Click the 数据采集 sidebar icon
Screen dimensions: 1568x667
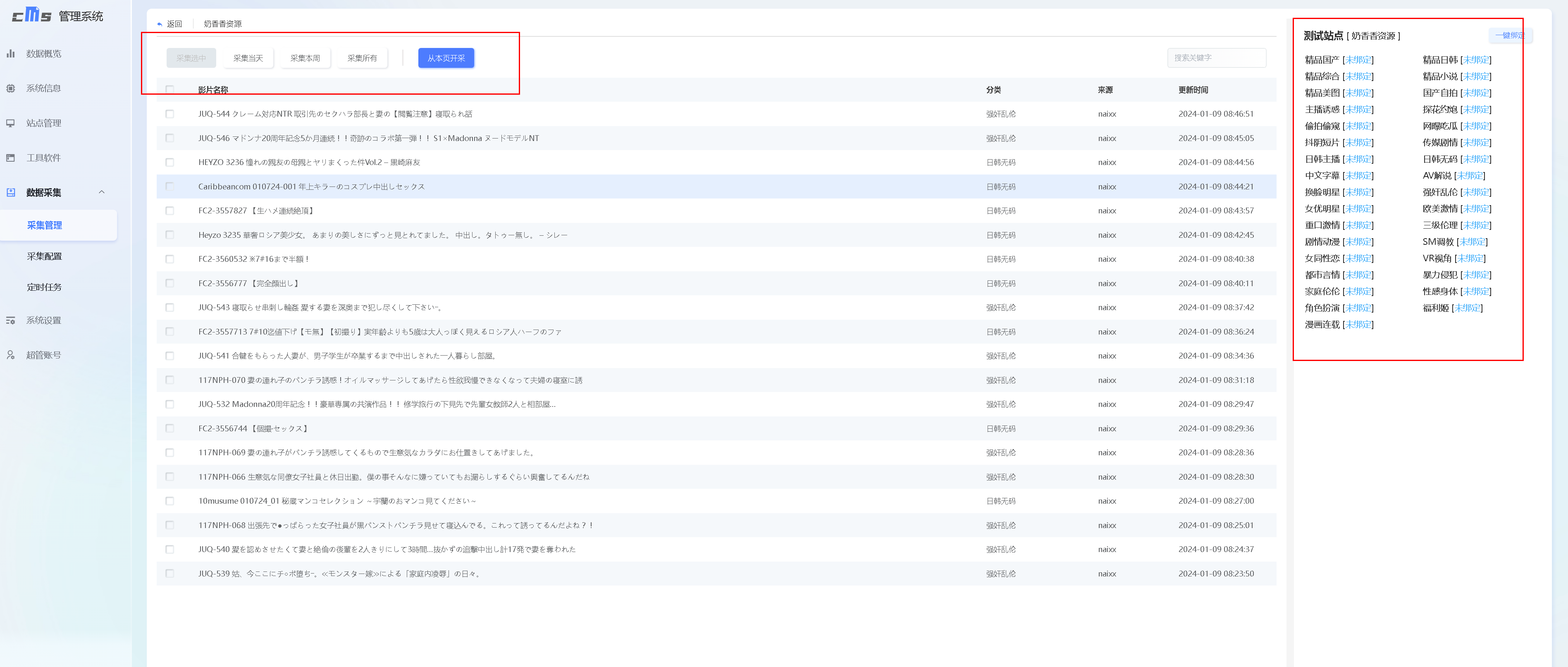(10, 192)
